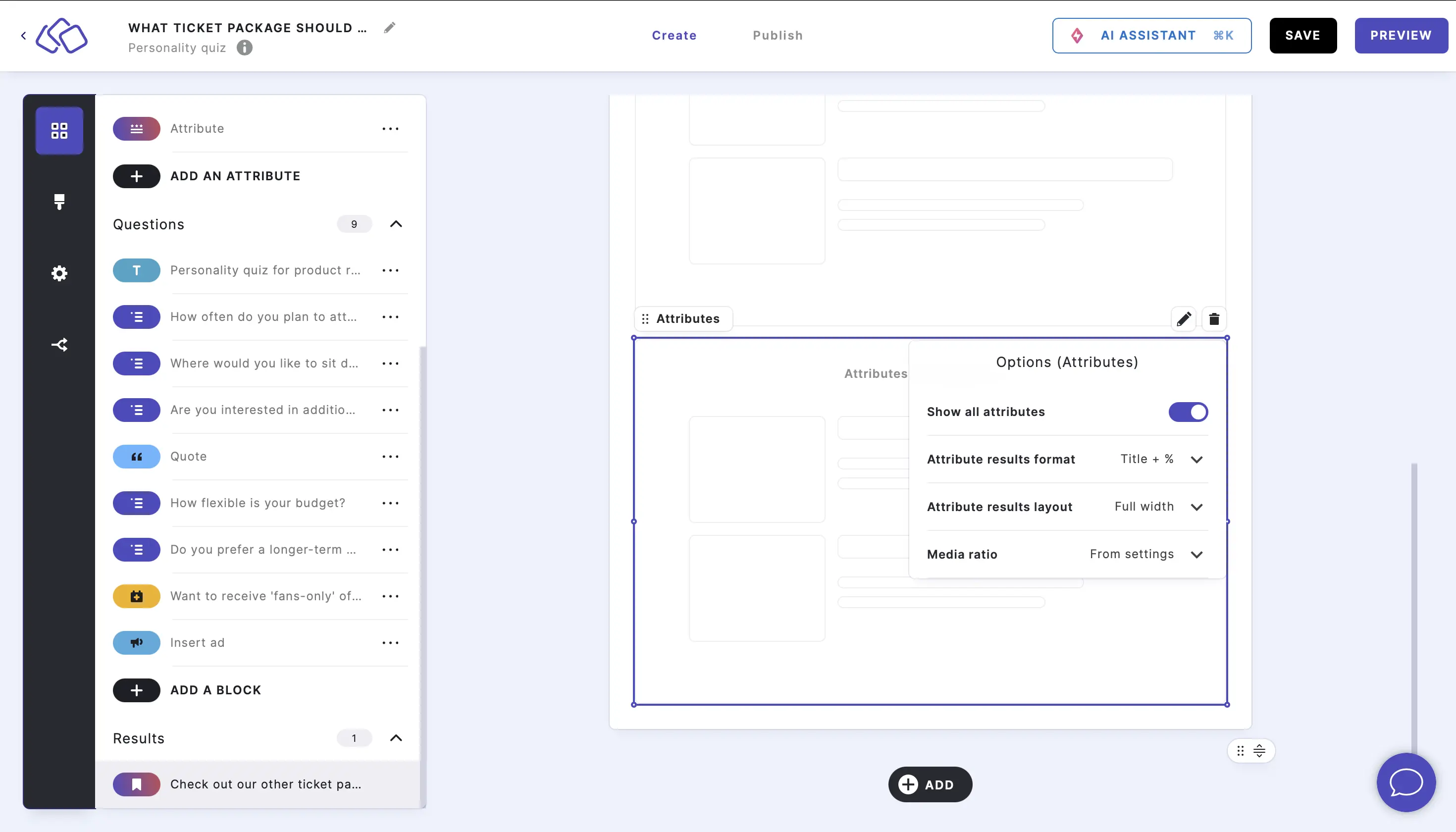Screen dimensions: 1456x832
Task: Click the app logo in the header
Action: coord(62,36)
